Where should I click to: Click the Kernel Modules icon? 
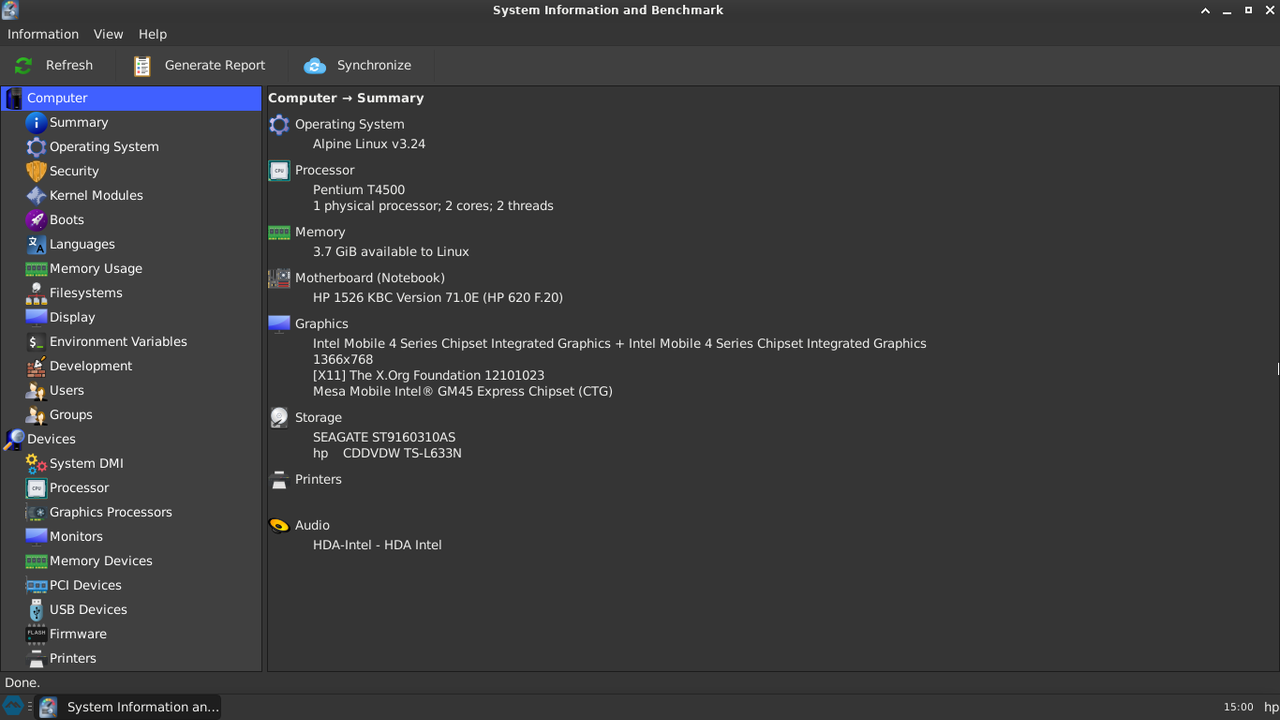point(36,195)
